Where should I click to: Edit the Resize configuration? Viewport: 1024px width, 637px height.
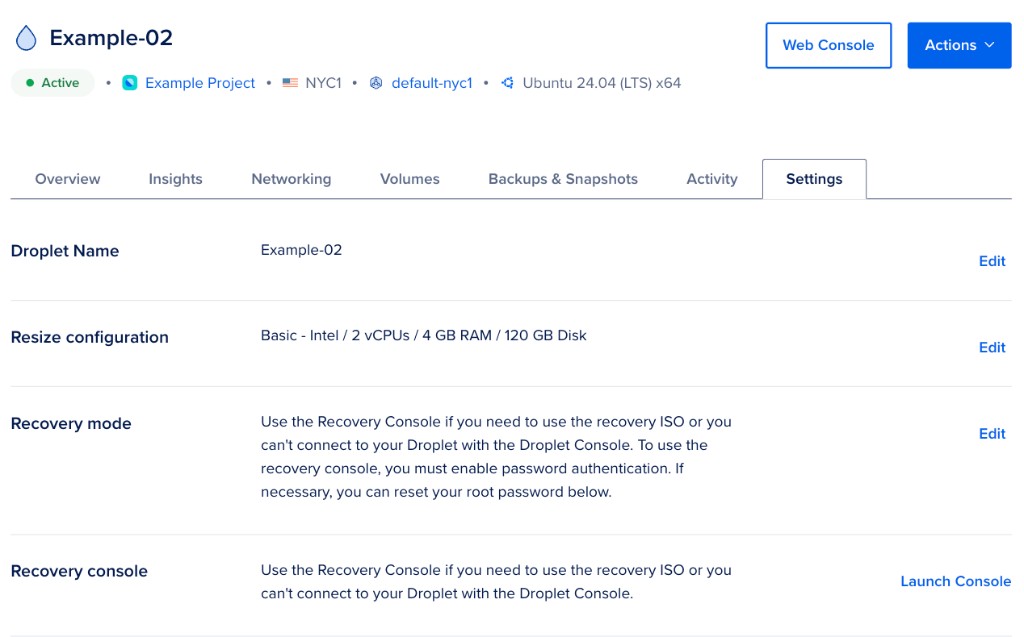point(991,347)
